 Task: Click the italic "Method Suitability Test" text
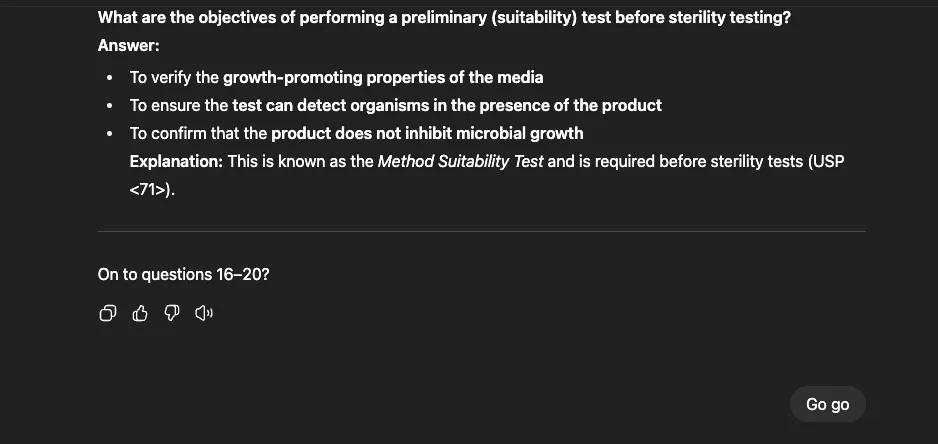[x=460, y=161]
